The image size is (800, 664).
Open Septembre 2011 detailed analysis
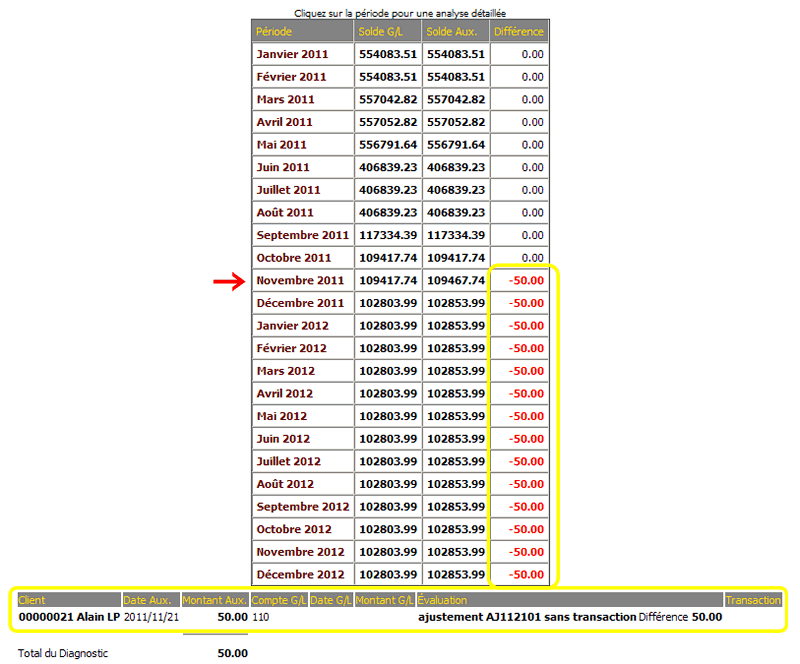pos(303,235)
